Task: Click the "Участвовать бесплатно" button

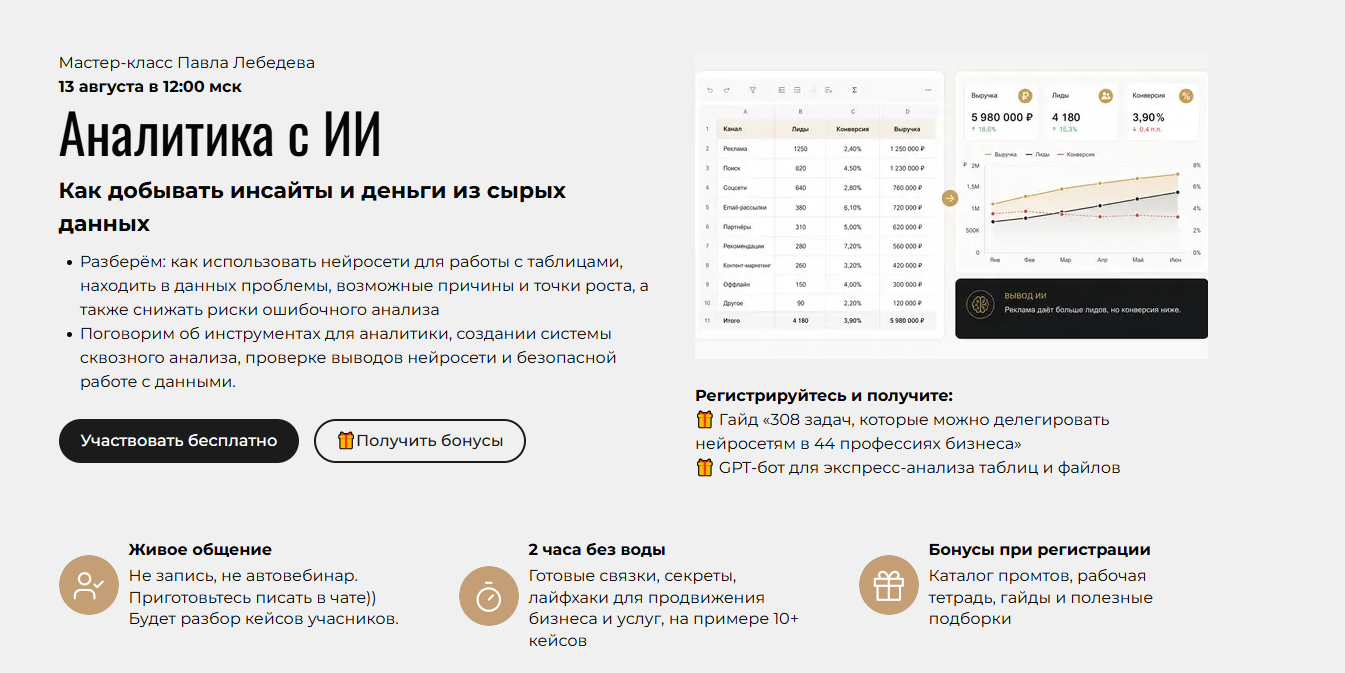Action: [179, 441]
